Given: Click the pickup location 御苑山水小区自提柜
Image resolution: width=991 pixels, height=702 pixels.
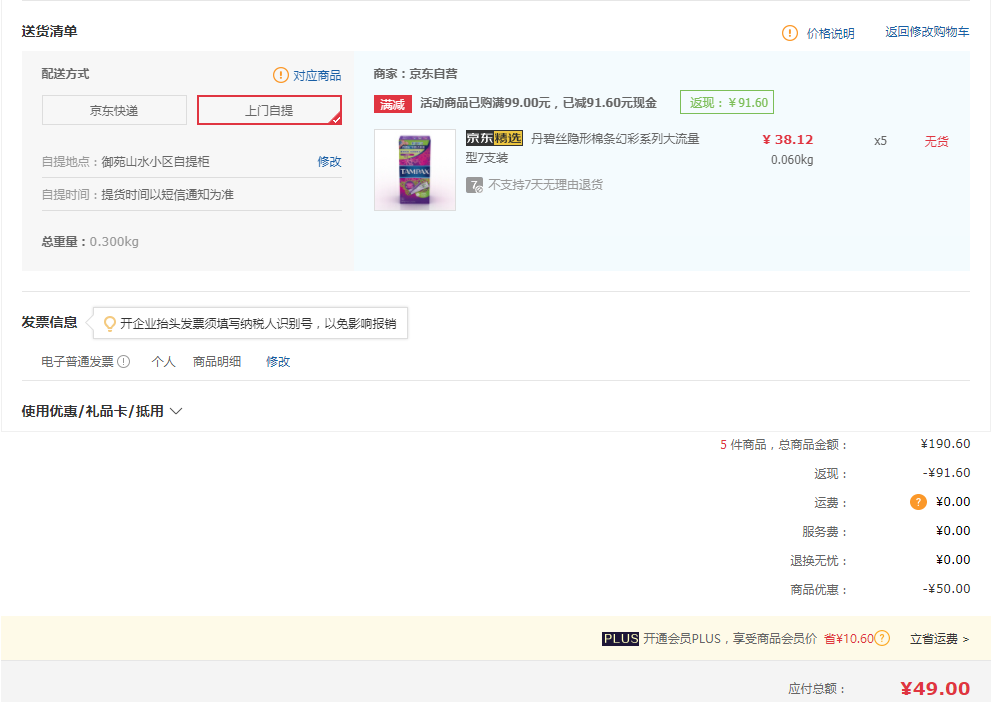Looking at the screenshot, I should (155, 162).
